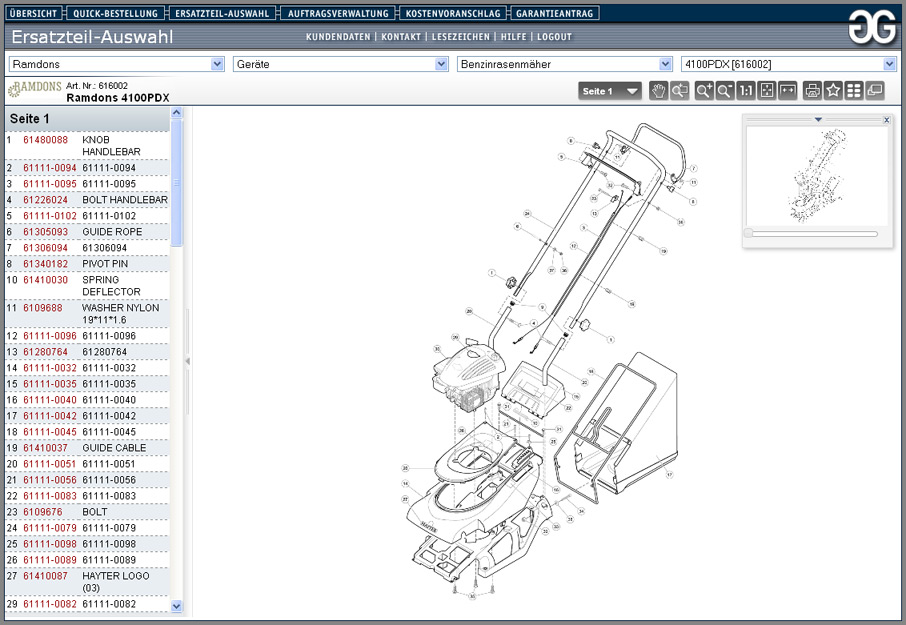Open part 61410030 Spring Deflector
The image size is (906, 625).
[x=45, y=280]
